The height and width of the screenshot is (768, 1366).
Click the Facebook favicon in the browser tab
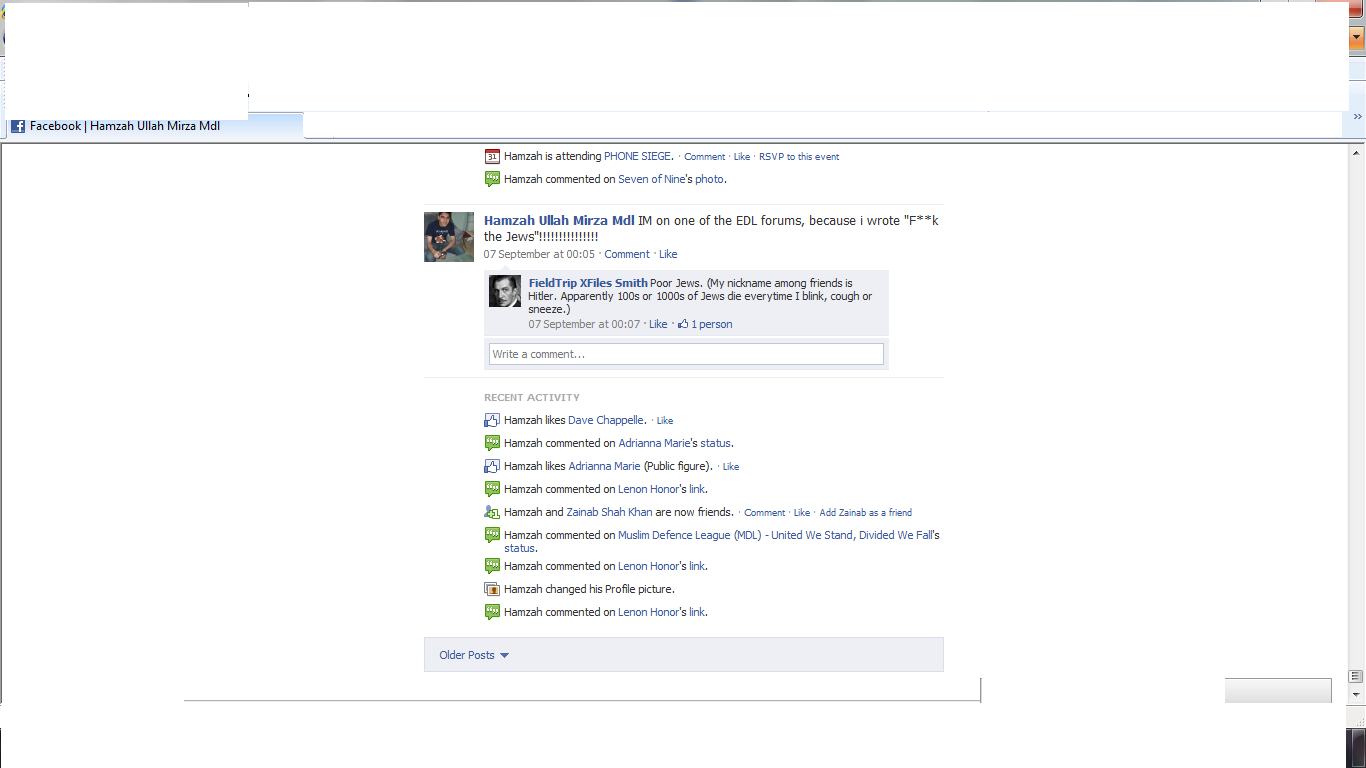click(18, 126)
